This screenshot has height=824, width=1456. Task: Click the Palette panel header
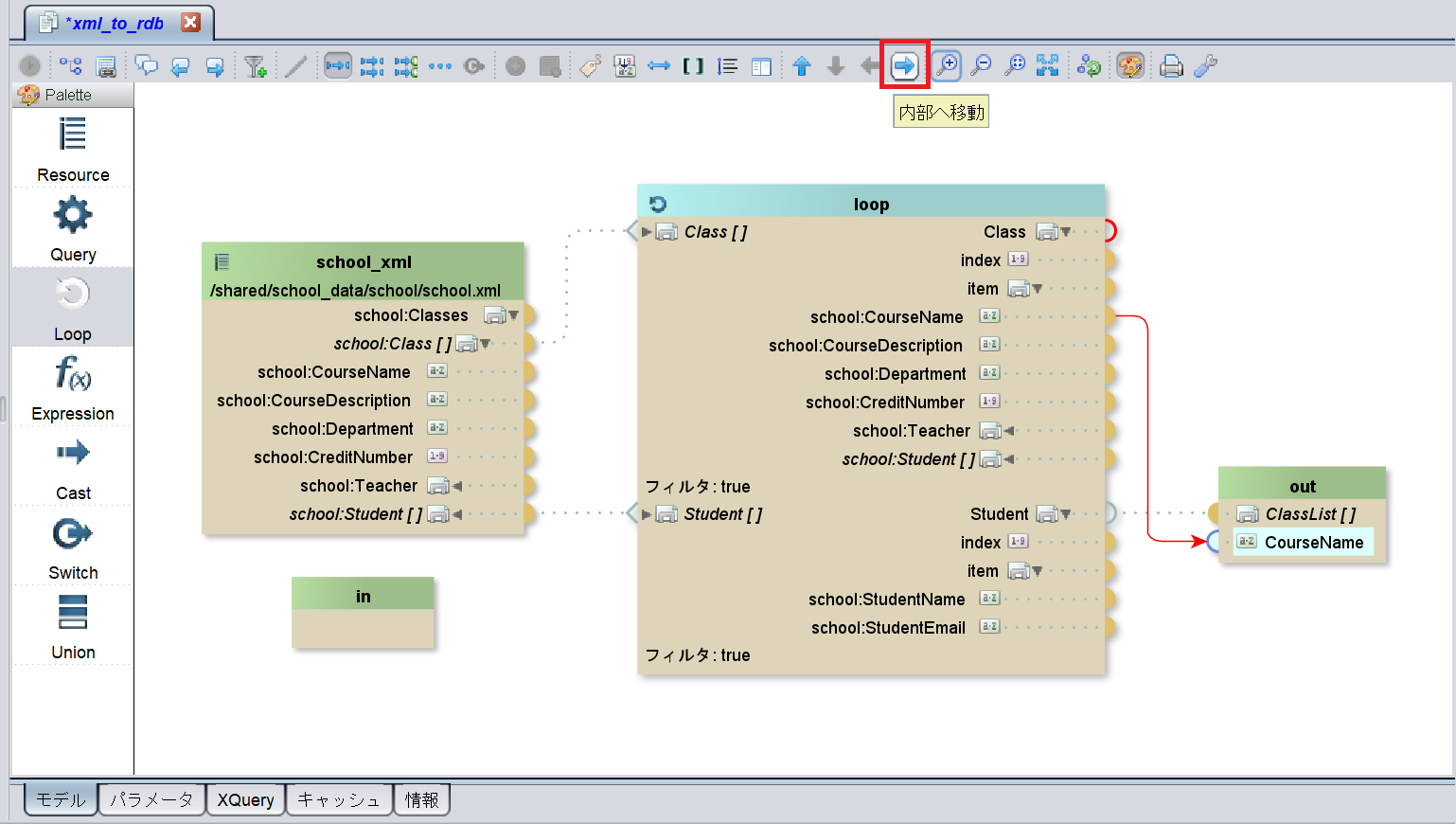click(x=73, y=95)
